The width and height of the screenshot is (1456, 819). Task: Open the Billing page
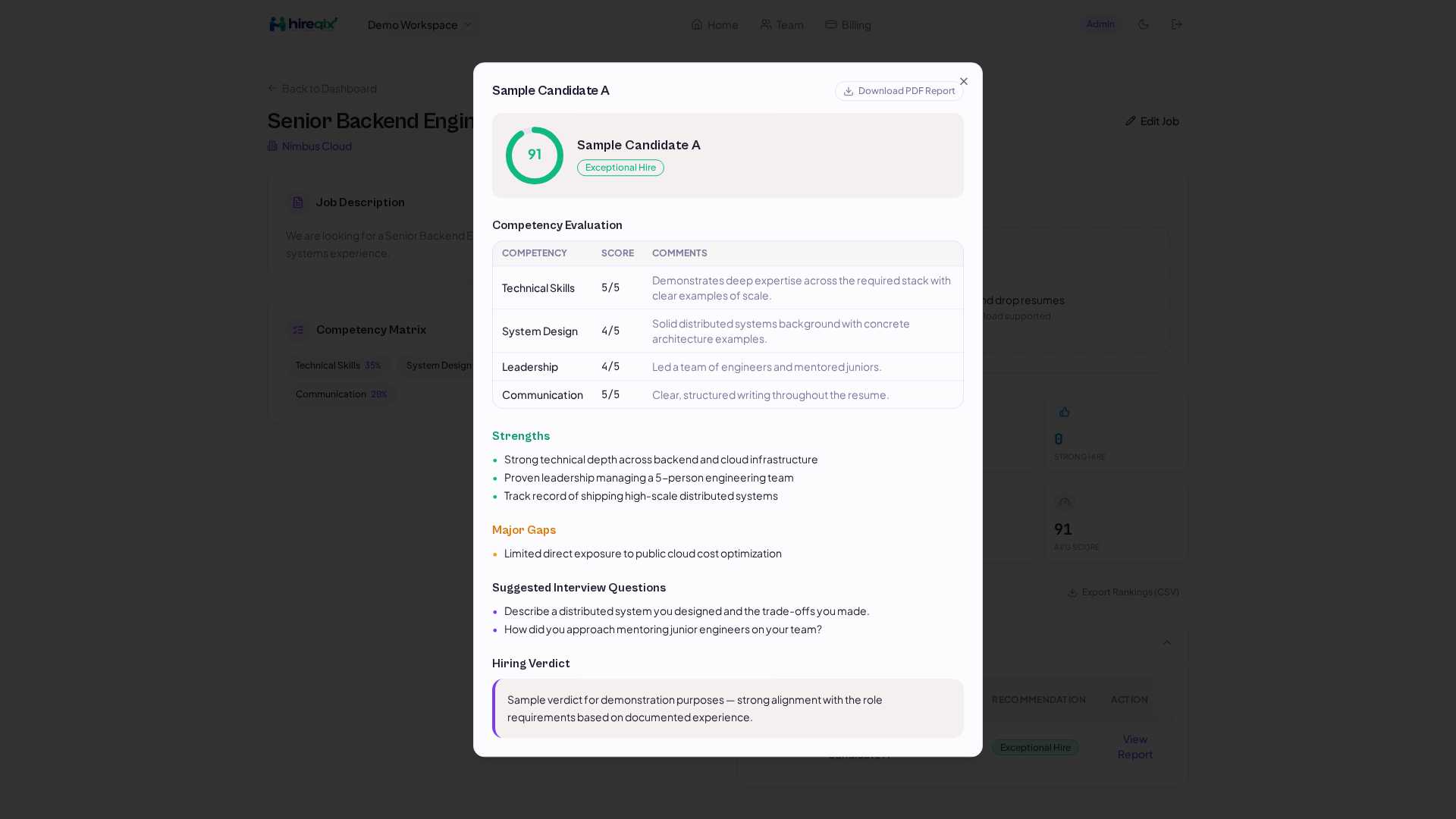(848, 24)
